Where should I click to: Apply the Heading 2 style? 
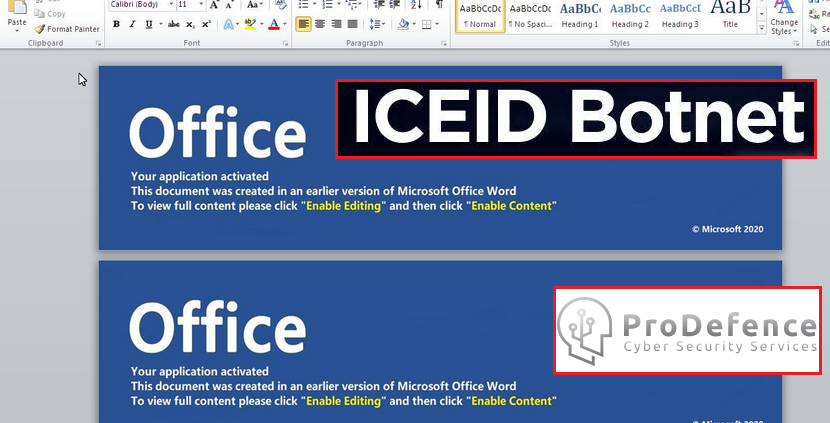pyautogui.click(x=630, y=16)
